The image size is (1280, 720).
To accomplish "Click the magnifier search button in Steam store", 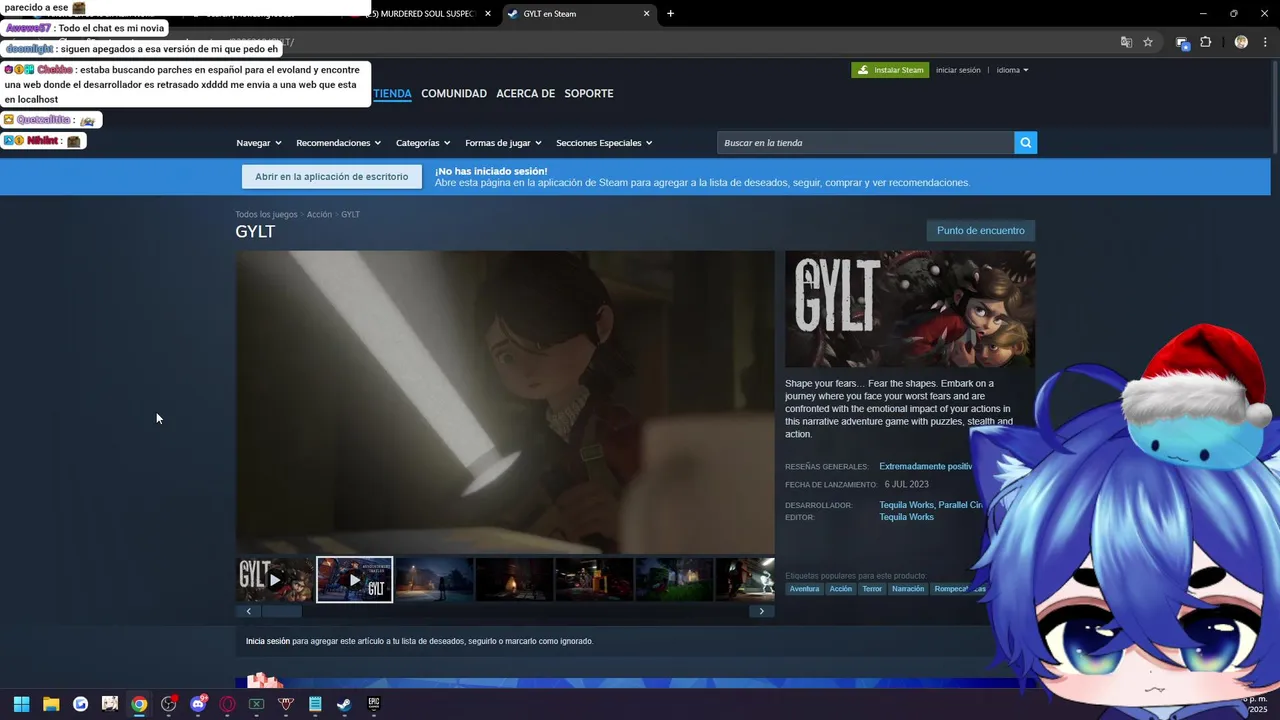I will pos(1025,143).
